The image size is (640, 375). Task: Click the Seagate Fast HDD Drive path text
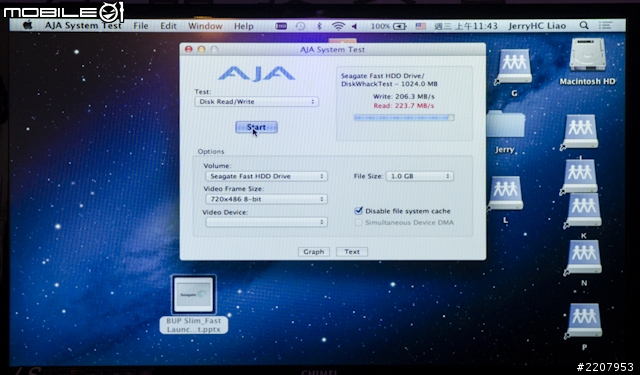click(389, 80)
